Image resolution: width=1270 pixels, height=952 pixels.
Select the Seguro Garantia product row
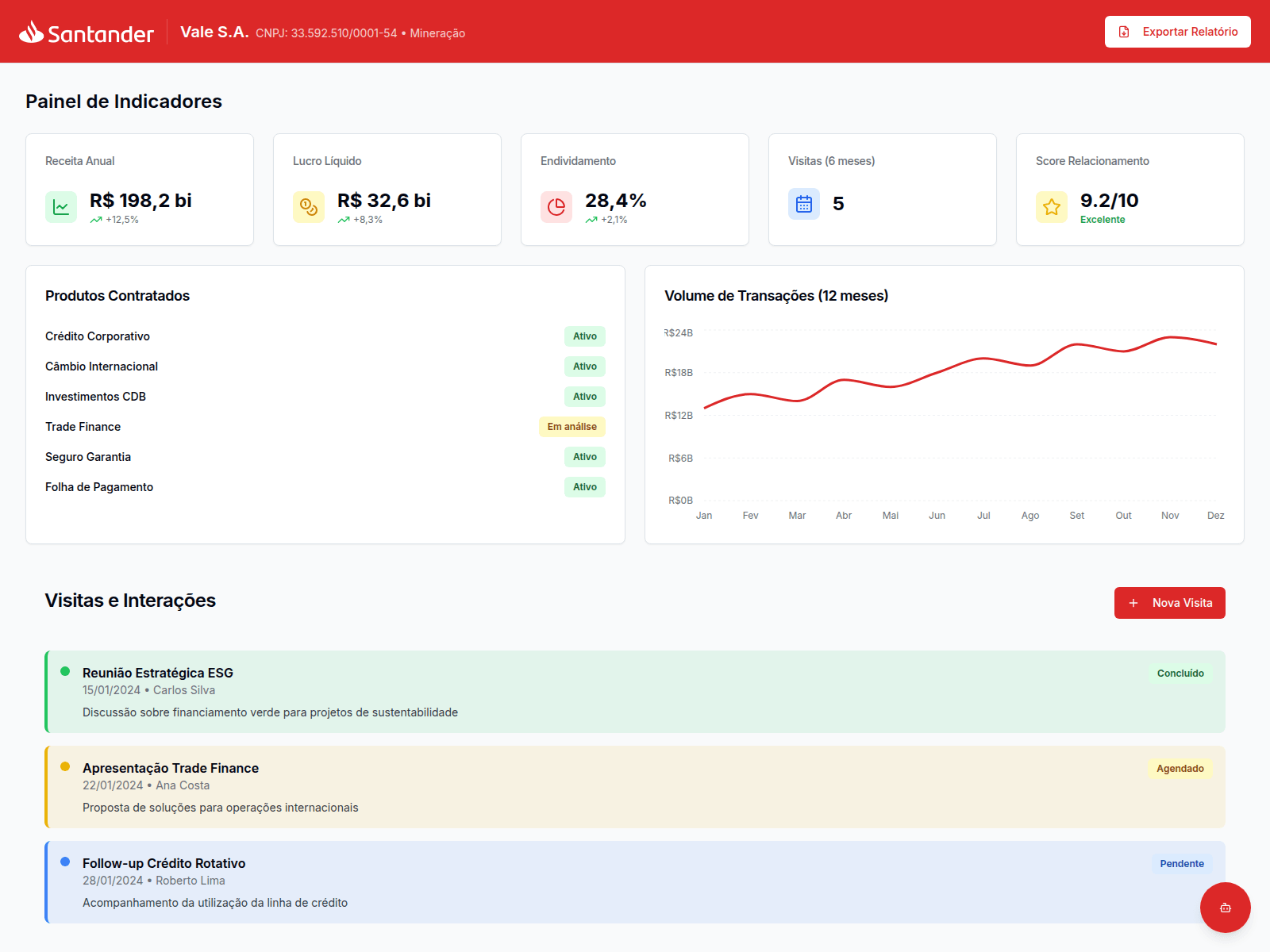coord(325,457)
